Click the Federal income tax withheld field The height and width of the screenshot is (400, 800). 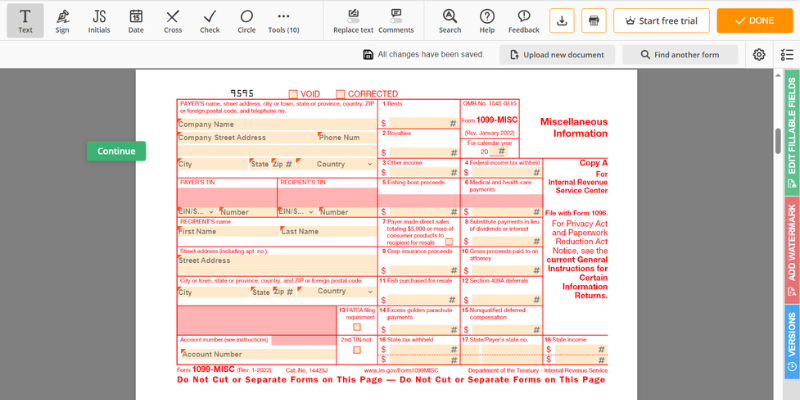(506, 172)
